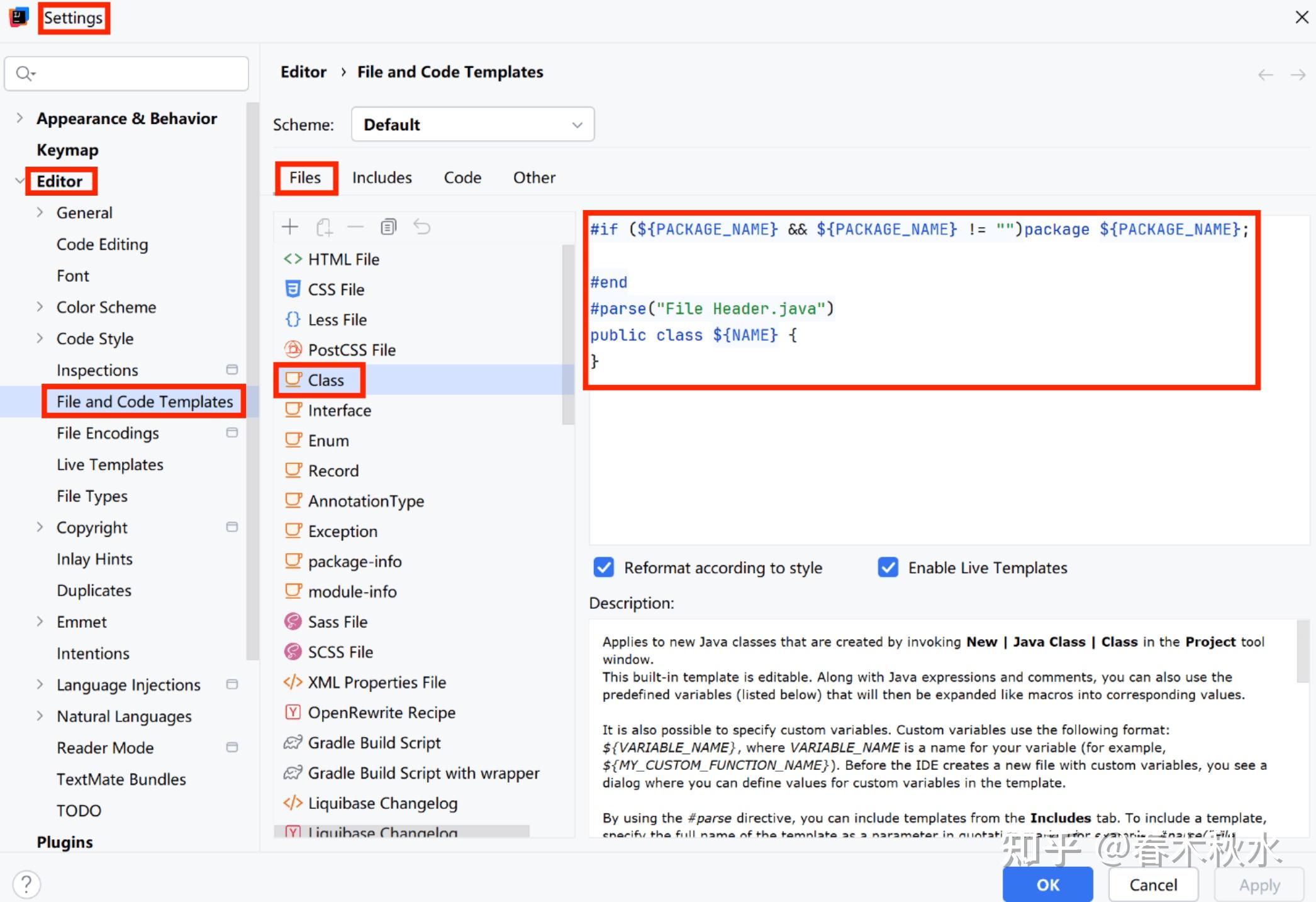The image size is (1316, 902).
Task: Disable Enable Live Templates checkbox
Action: (x=888, y=567)
